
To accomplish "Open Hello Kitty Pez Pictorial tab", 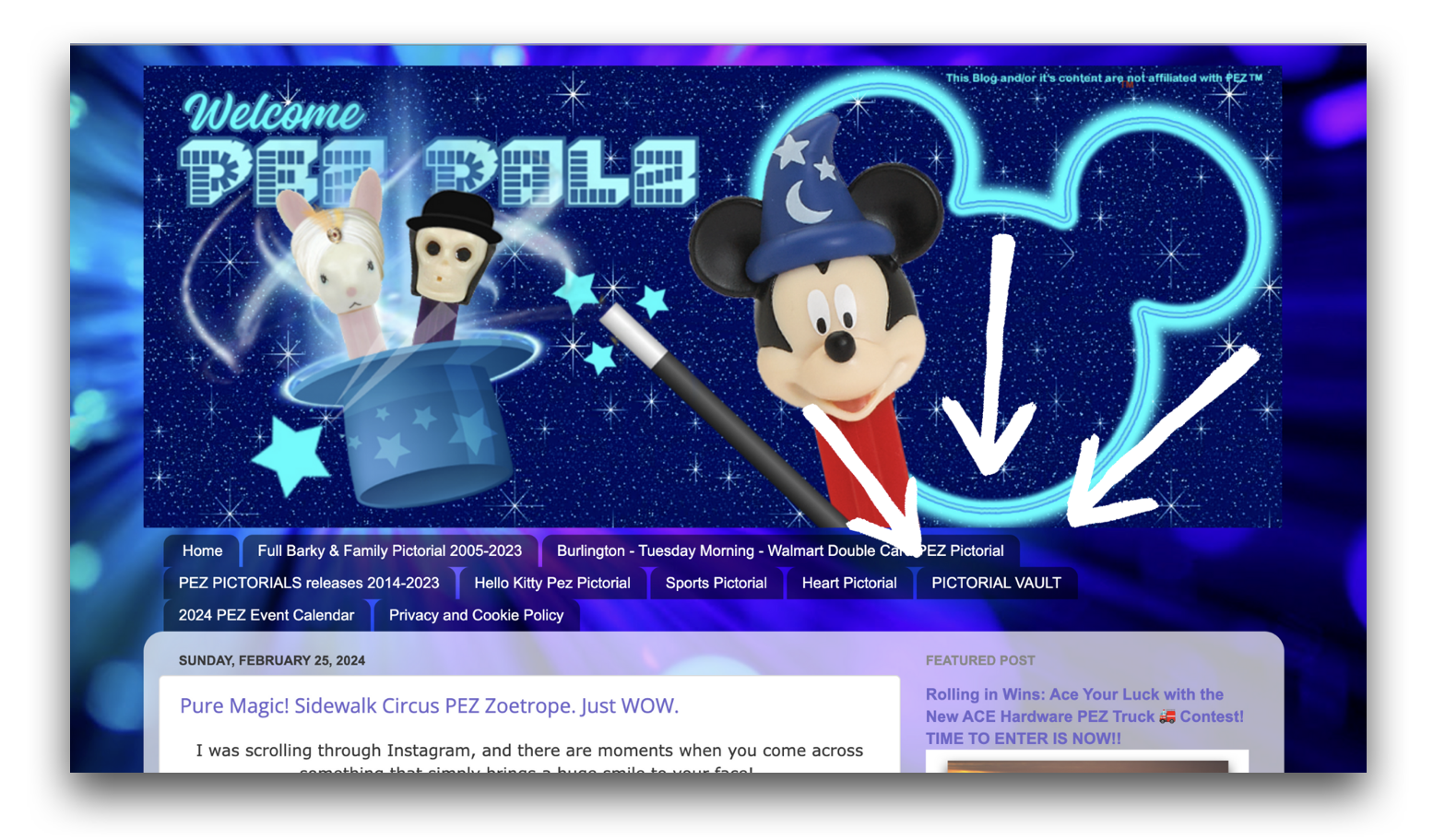I will (x=552, y=583).
